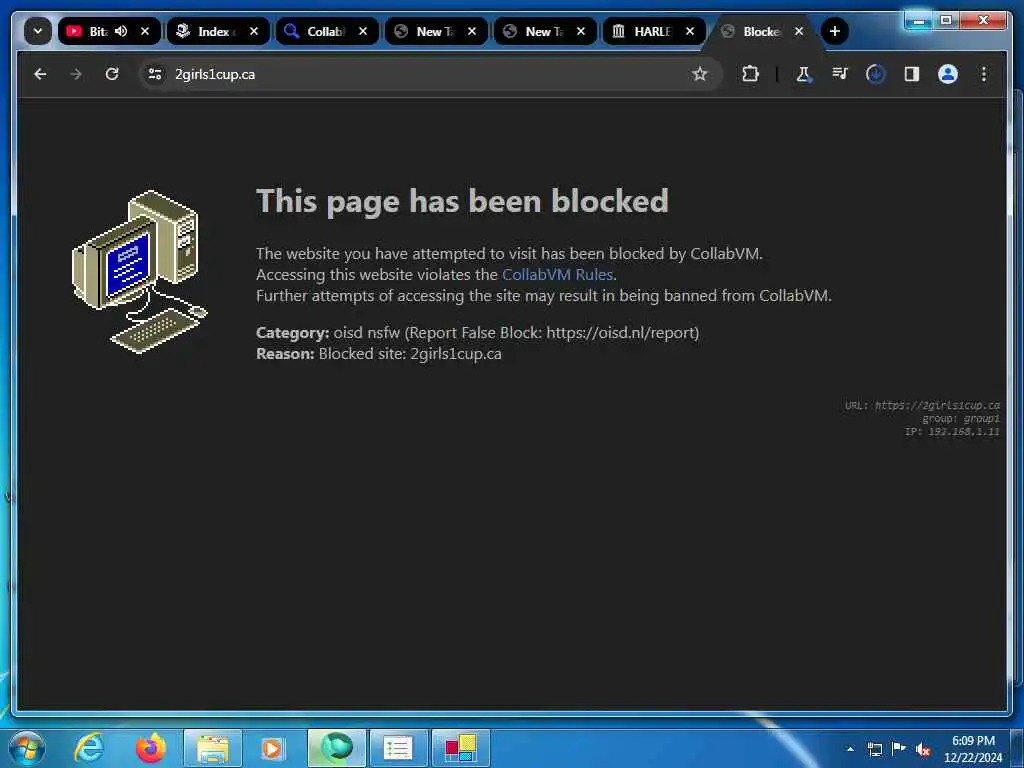The height and width of the screenshot is (768, 1024).
Task: View site information icon in address bar
Action: pos(155,74)
